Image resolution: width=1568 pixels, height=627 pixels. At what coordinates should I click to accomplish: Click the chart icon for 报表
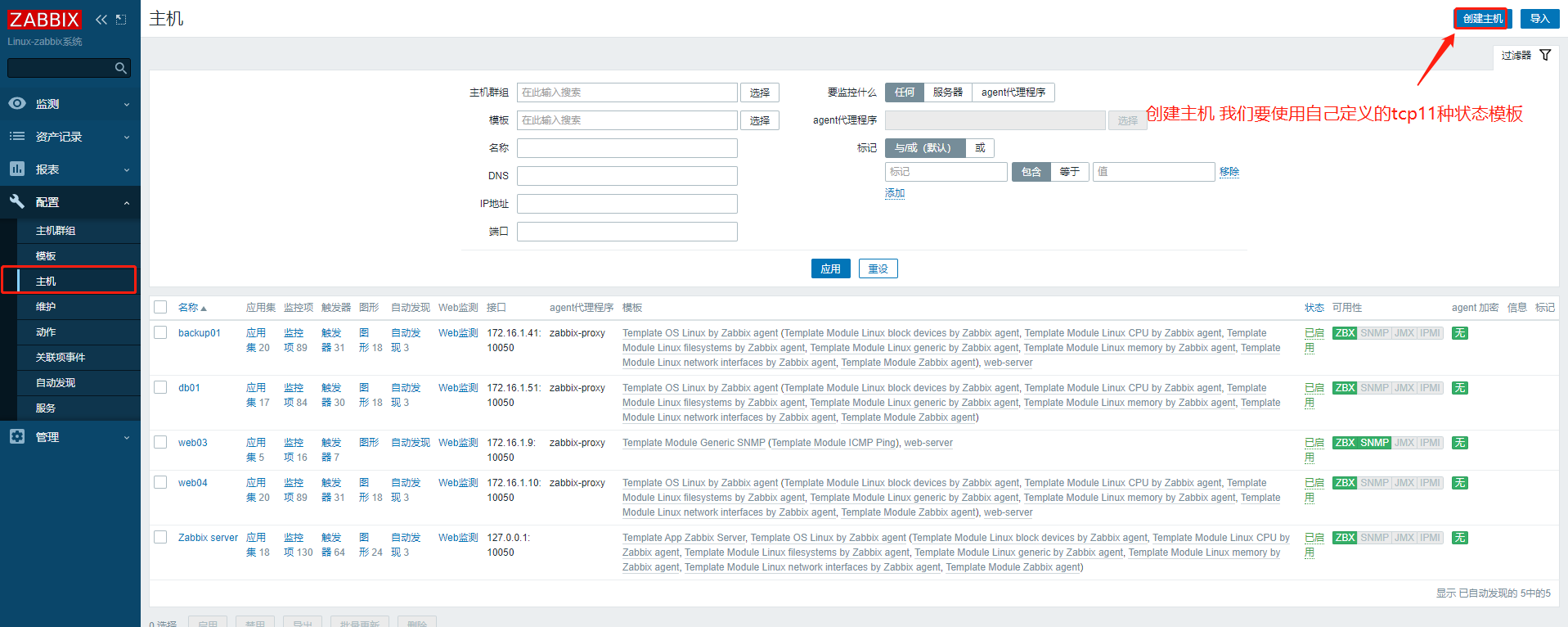17,169
